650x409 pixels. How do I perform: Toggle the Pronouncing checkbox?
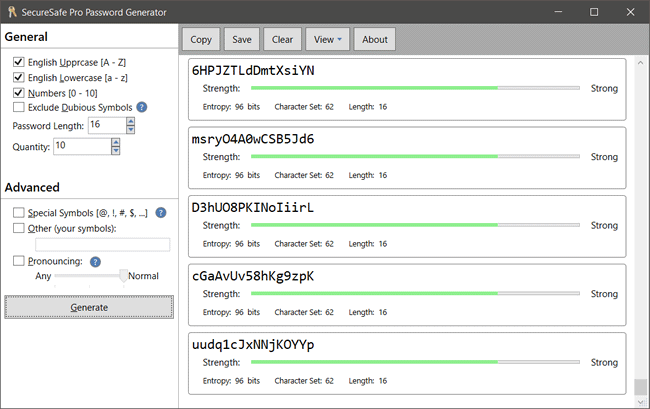[19, 261]
